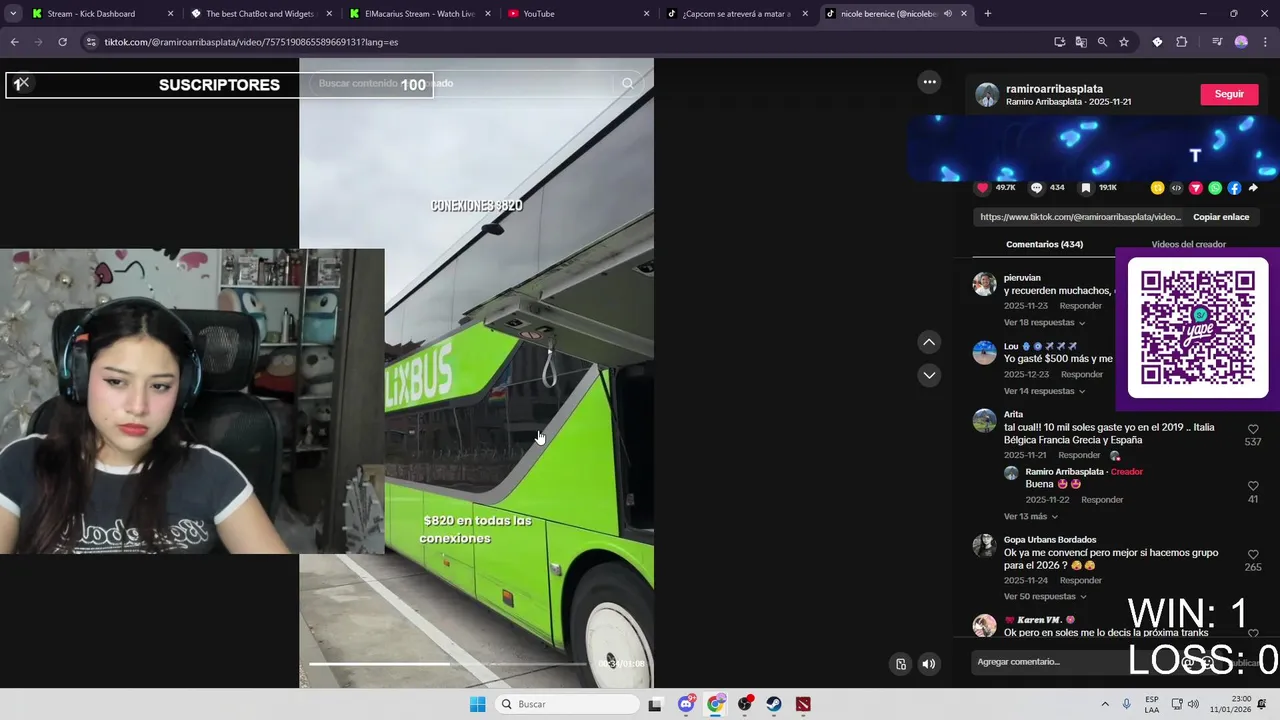
Task: Switch to Comentarios (434) tab
Action: 1044,244
